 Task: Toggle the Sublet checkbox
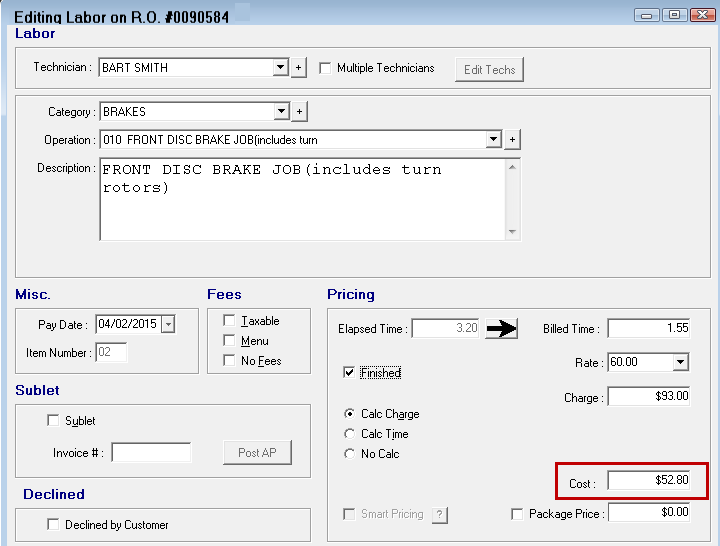(x=54, y=421)
